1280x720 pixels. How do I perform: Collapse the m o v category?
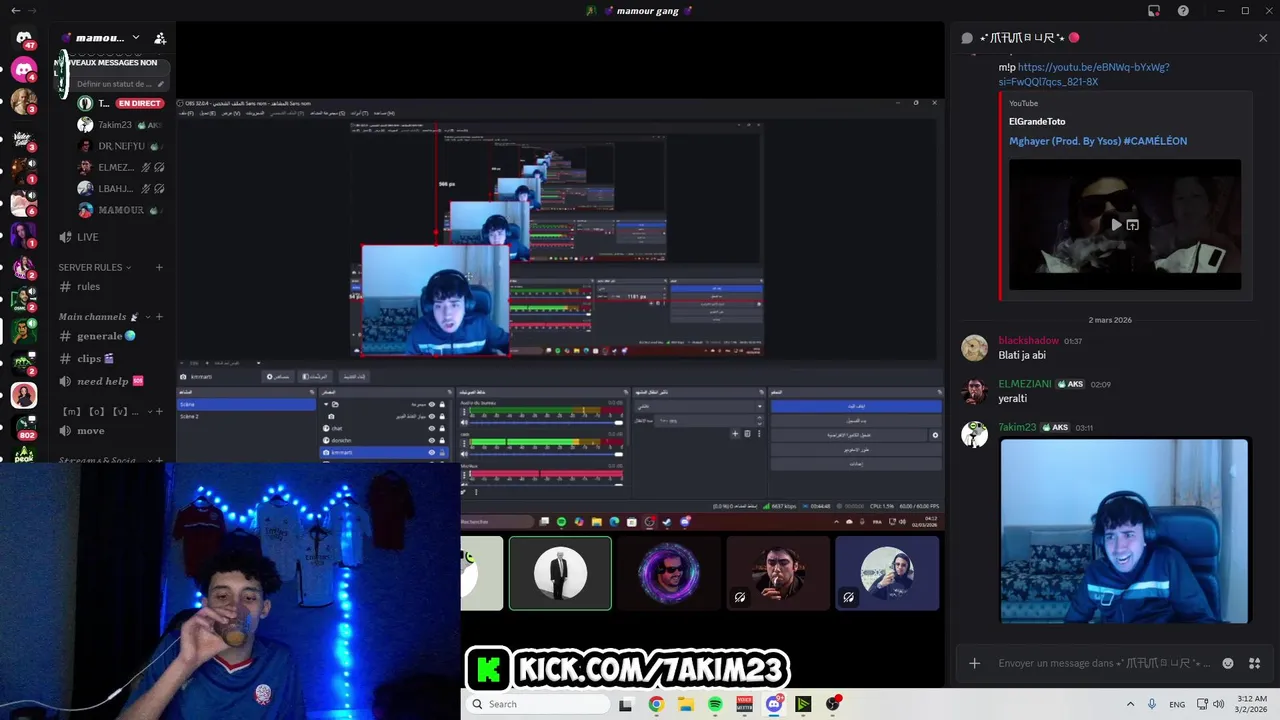(103, 411)
